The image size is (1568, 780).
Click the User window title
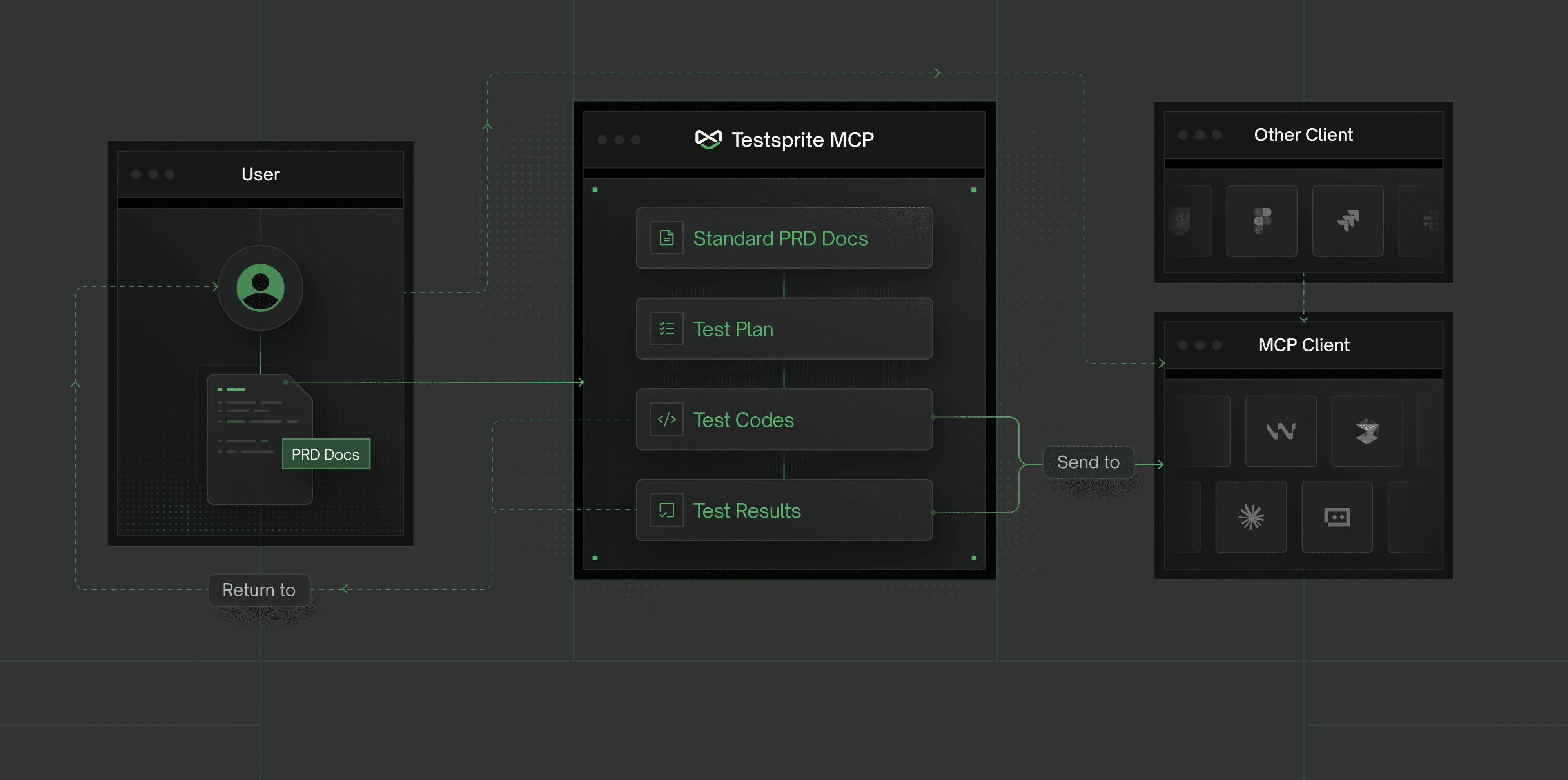tap(261, 174)
